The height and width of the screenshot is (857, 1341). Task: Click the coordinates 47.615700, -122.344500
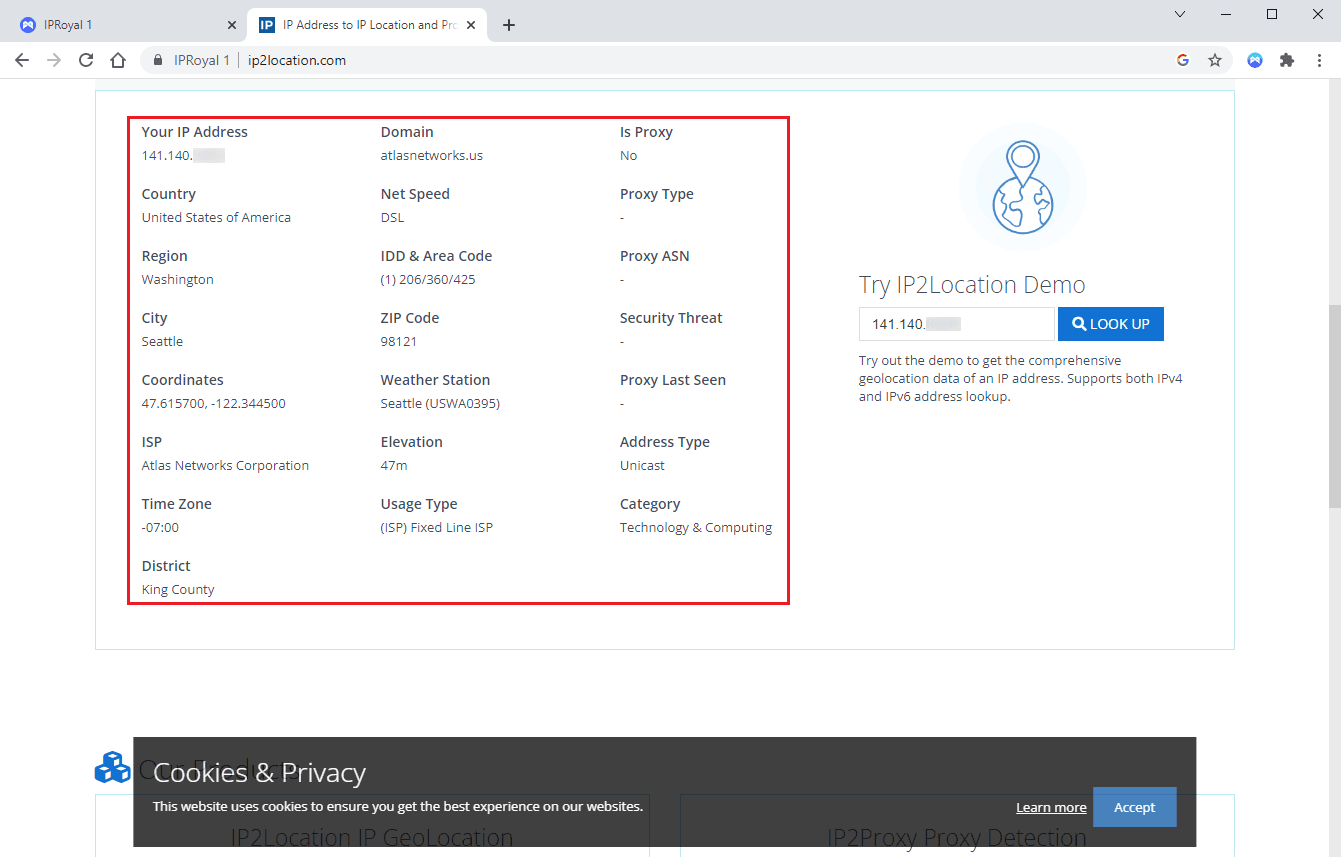pyautogui.click(x=214, y=404)
